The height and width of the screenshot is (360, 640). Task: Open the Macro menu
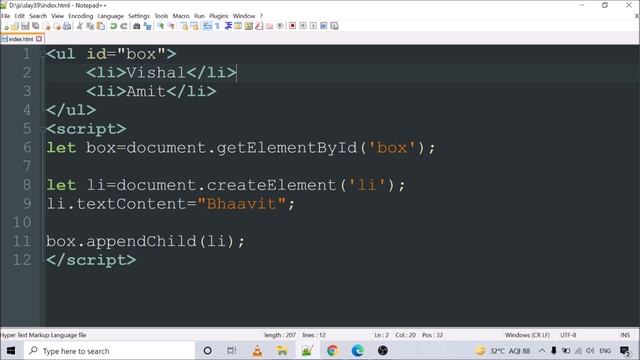pos(181,16)
